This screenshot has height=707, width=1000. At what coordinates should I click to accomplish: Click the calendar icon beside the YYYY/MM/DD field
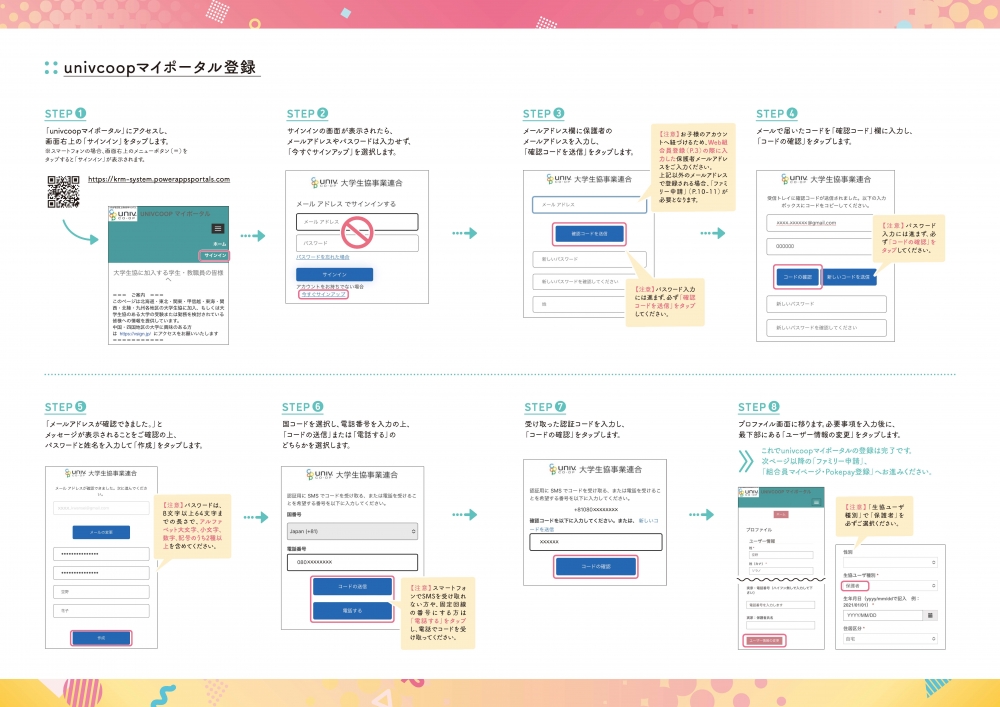click(x=929, y=616)
